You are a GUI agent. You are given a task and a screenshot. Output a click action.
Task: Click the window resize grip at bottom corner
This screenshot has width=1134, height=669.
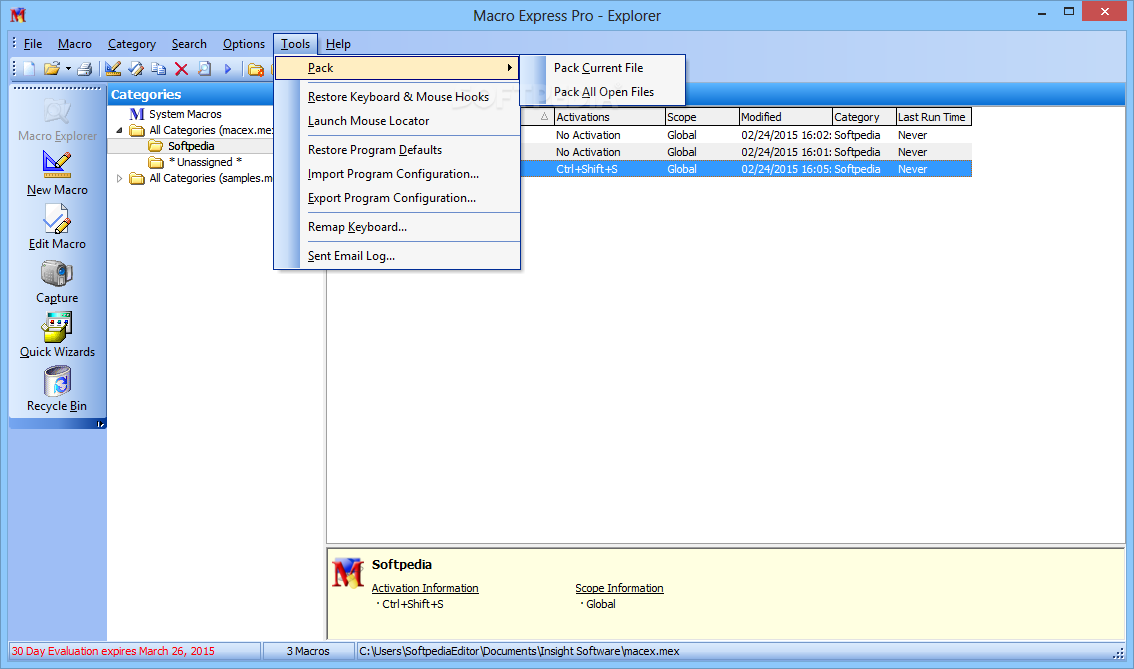1118,652
